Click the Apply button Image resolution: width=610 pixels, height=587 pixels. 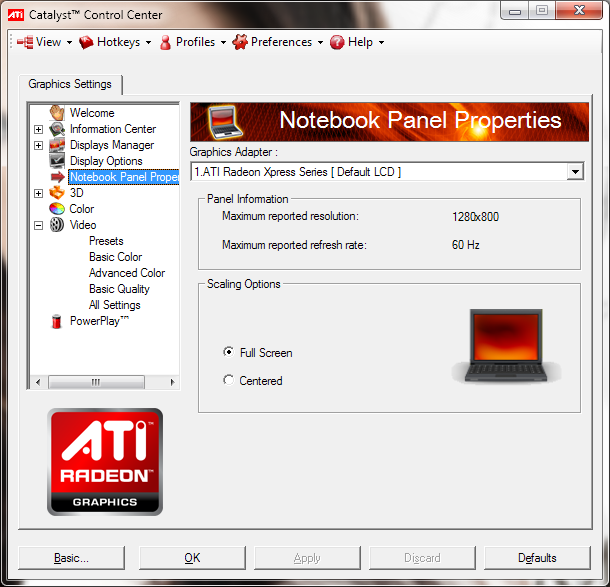pyautogui.click(x=307, y=558)
